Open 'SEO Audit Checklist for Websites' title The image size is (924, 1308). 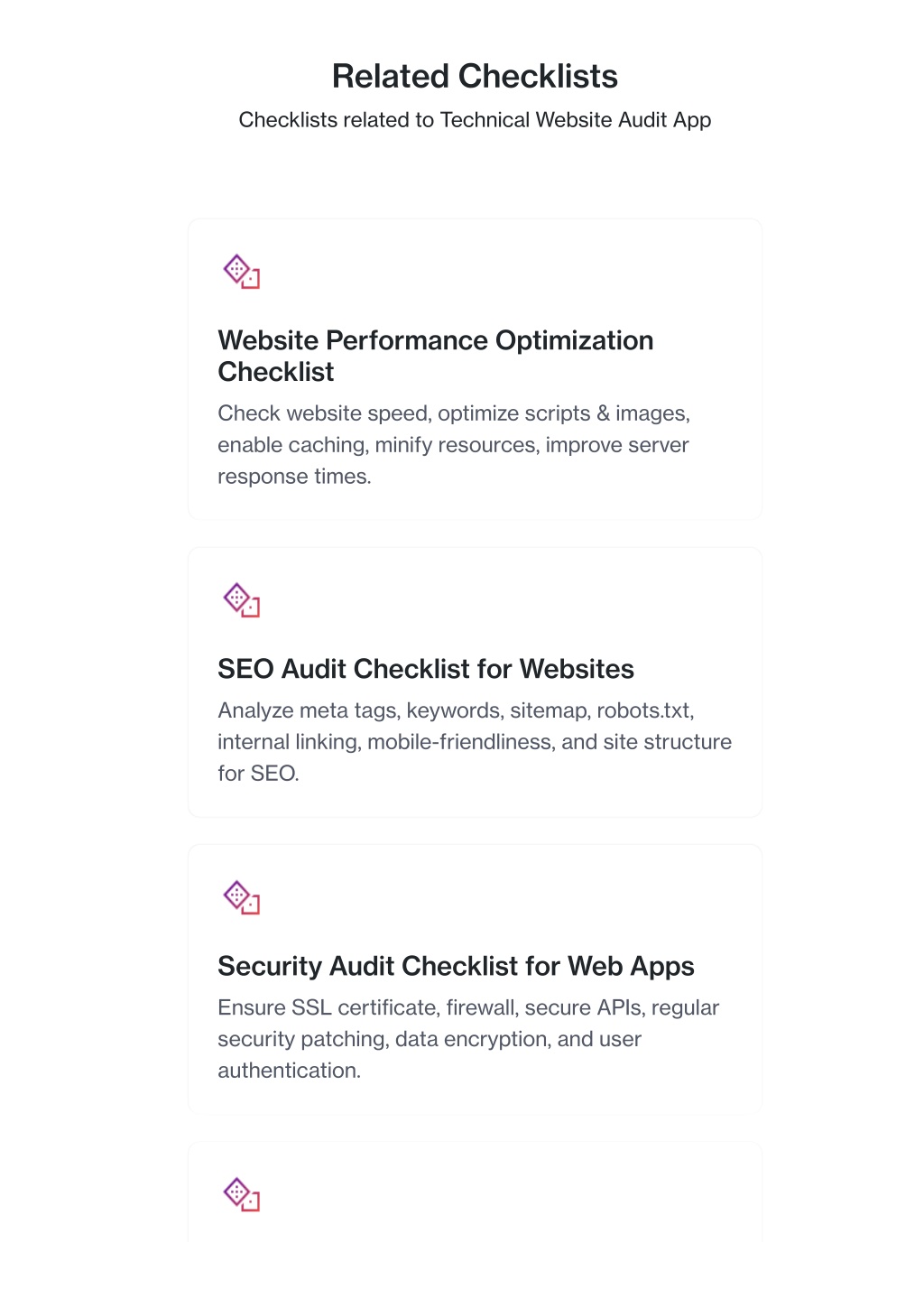coord(426,669)
